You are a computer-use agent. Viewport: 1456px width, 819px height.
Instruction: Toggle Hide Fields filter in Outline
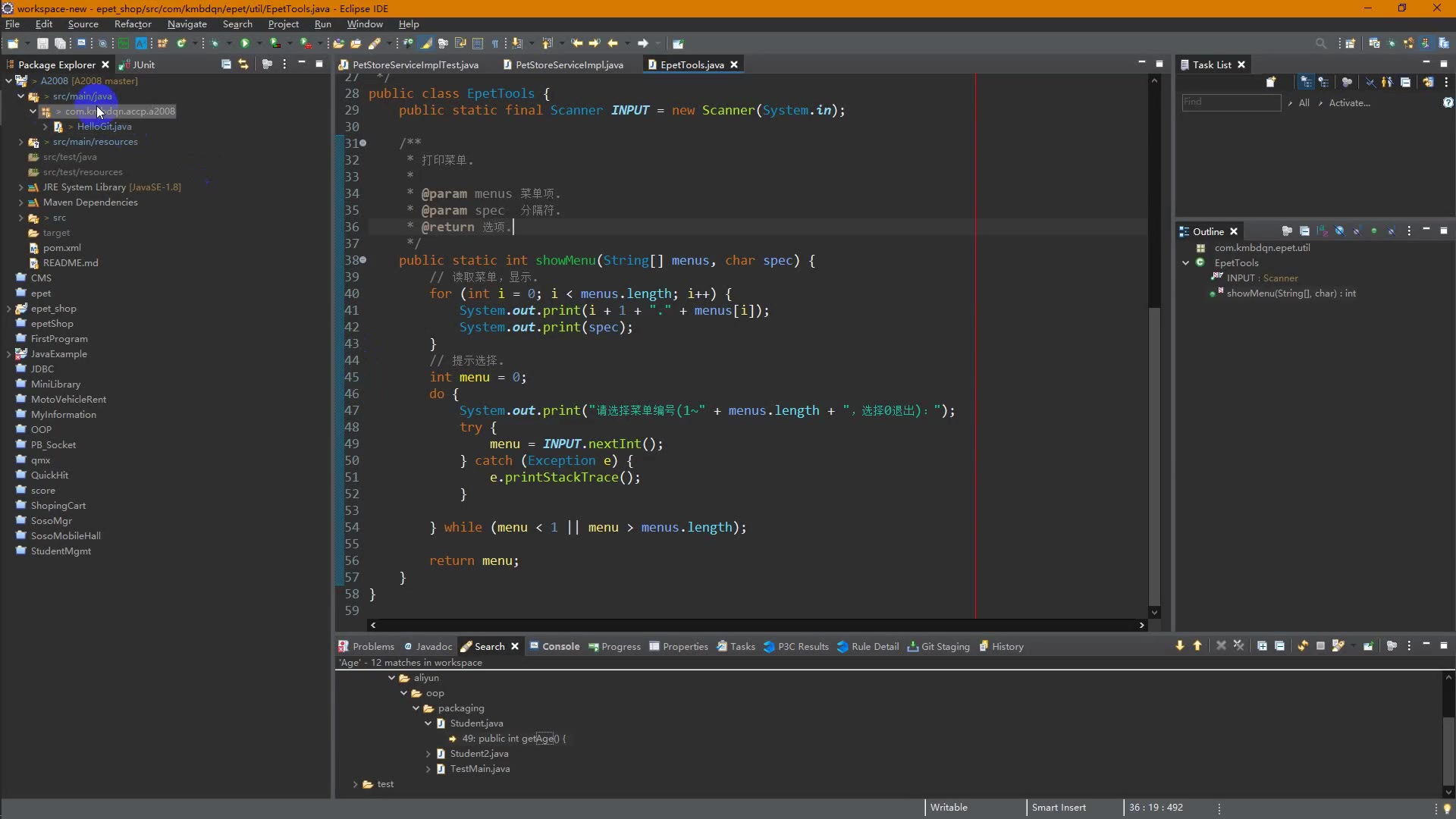click(x=1340, y=231)
